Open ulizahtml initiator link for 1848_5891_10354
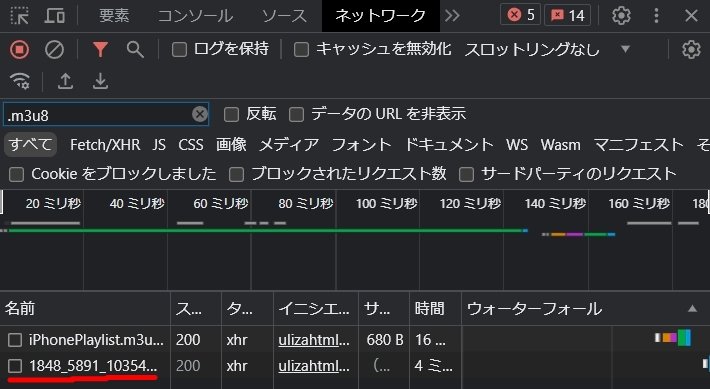This screenshot has height=389, width=710. pyautogui.click(x=314, y=366)
